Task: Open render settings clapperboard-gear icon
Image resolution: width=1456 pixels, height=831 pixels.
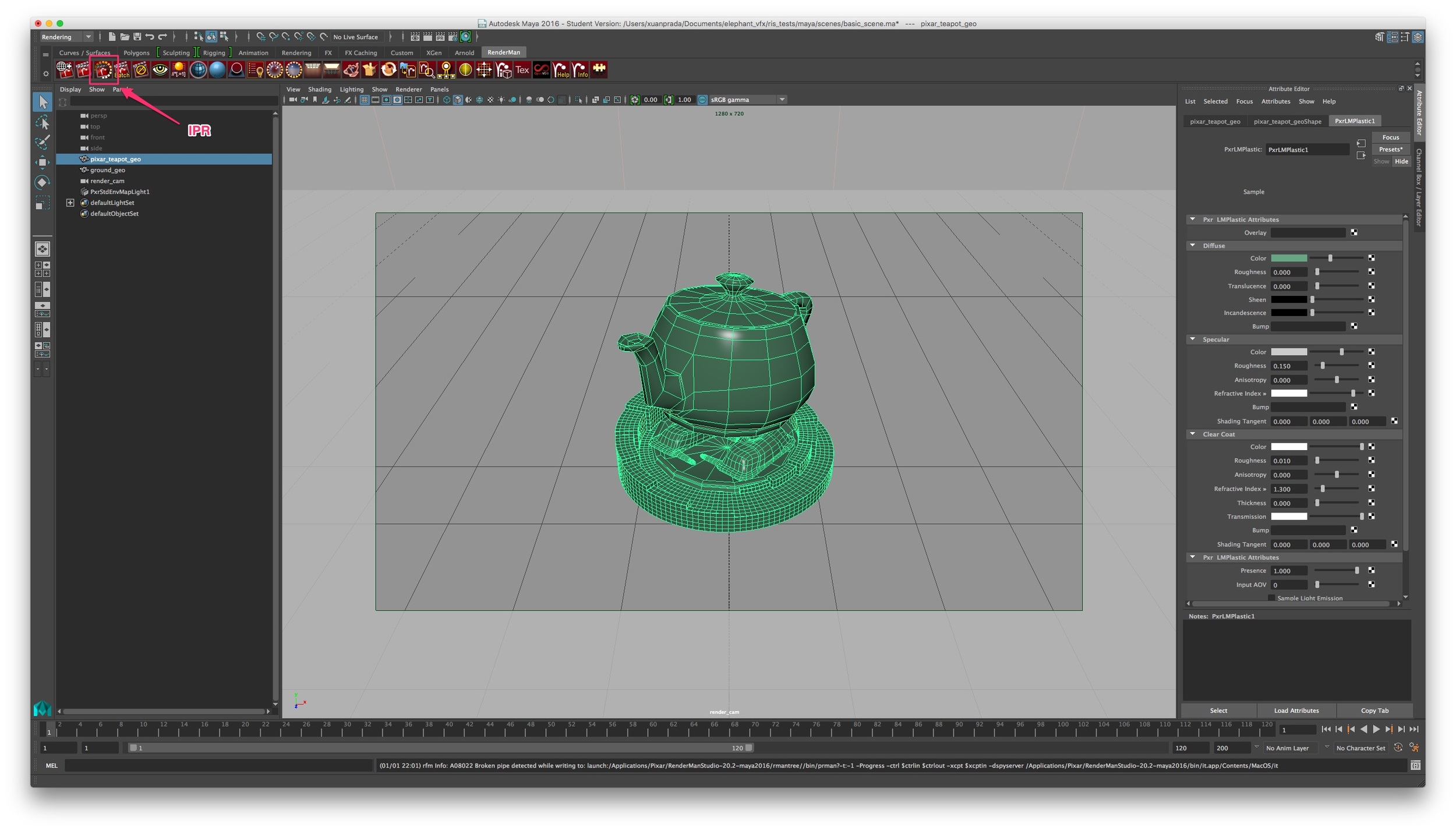Action: click(453, 37)
